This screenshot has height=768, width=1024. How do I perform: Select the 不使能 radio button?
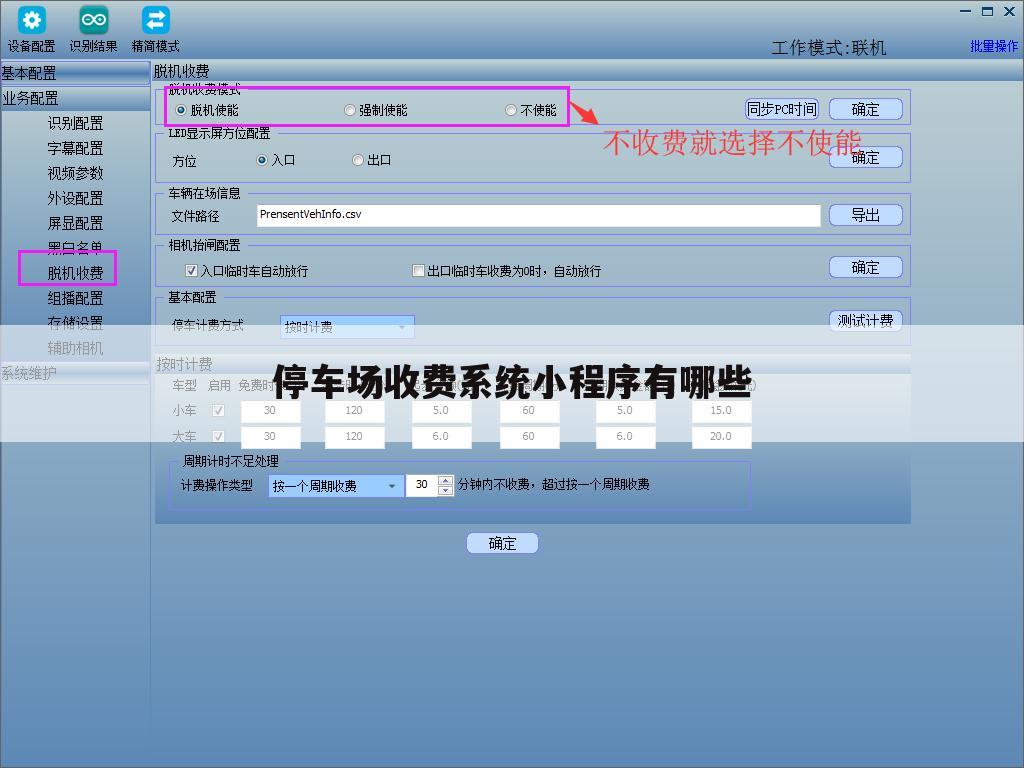point(511,110)
